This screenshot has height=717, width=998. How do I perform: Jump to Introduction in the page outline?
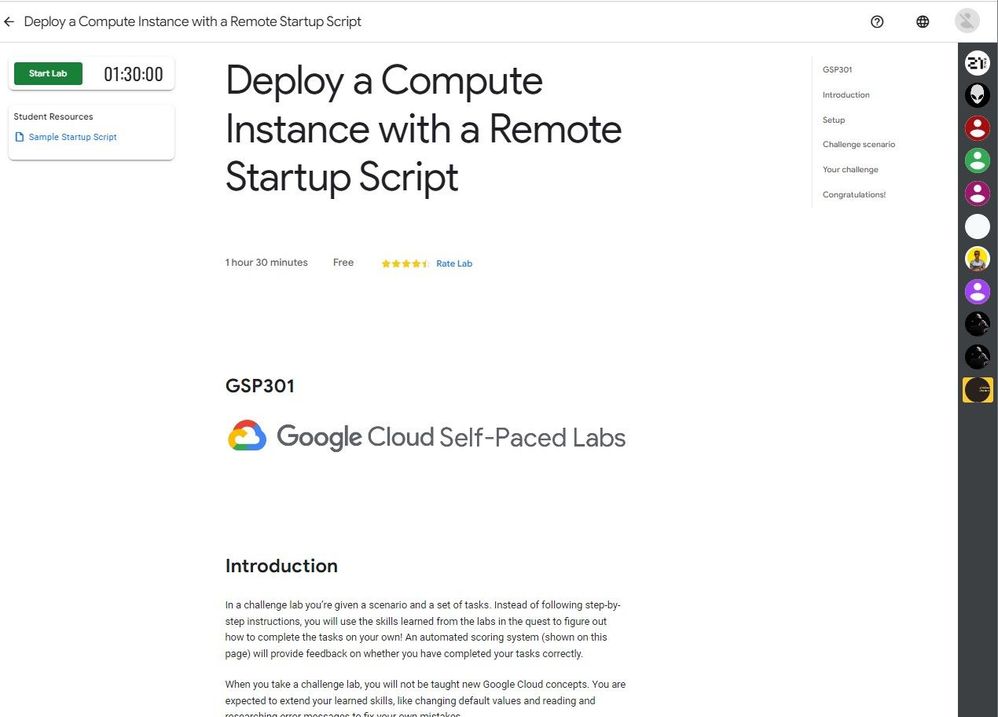[846, 95]
